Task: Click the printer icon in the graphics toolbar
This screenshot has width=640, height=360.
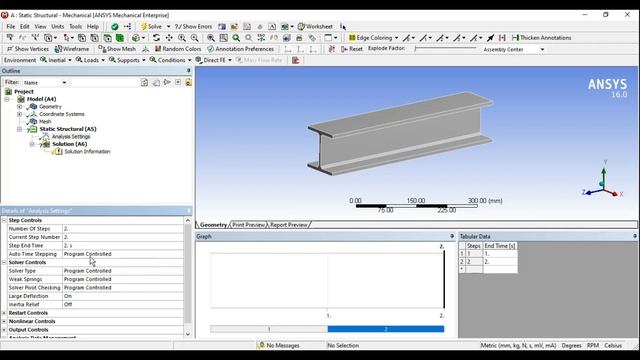Action: [x=299, y=38]
